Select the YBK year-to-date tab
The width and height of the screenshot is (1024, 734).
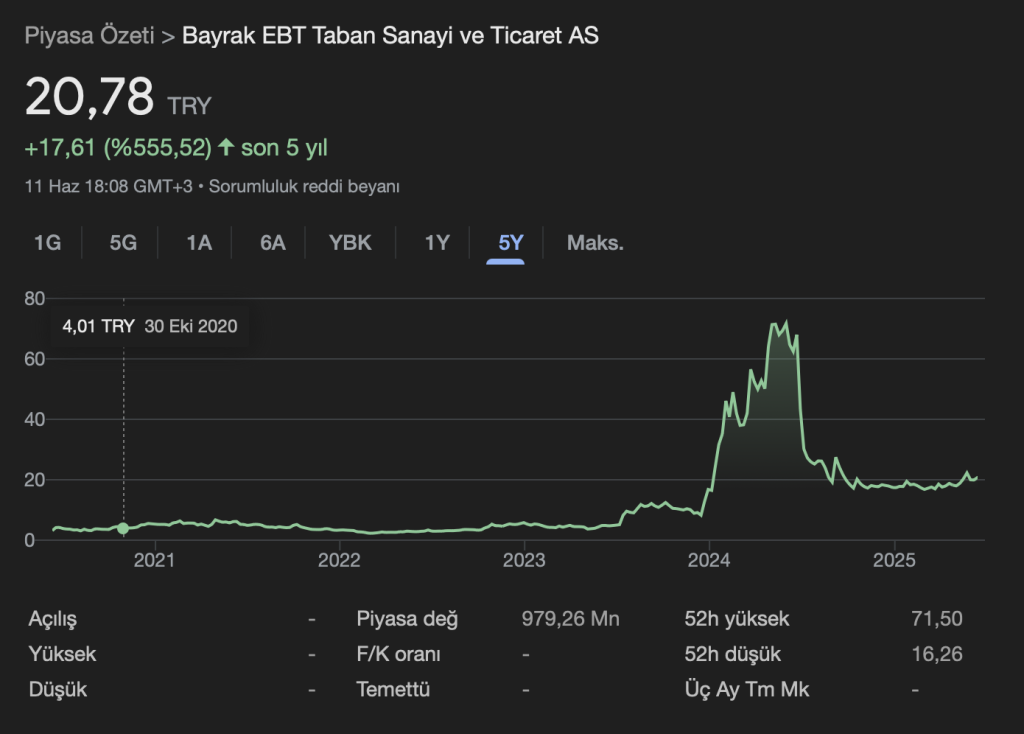[350, 243]
